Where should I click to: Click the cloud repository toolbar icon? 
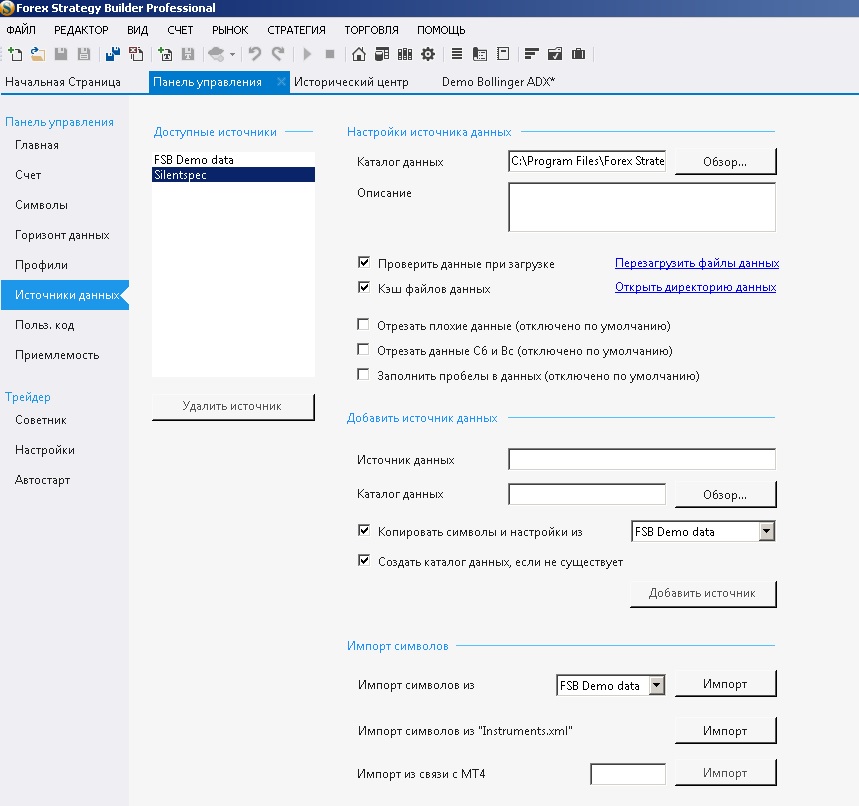pyautogui.click(x=216, y=54)
